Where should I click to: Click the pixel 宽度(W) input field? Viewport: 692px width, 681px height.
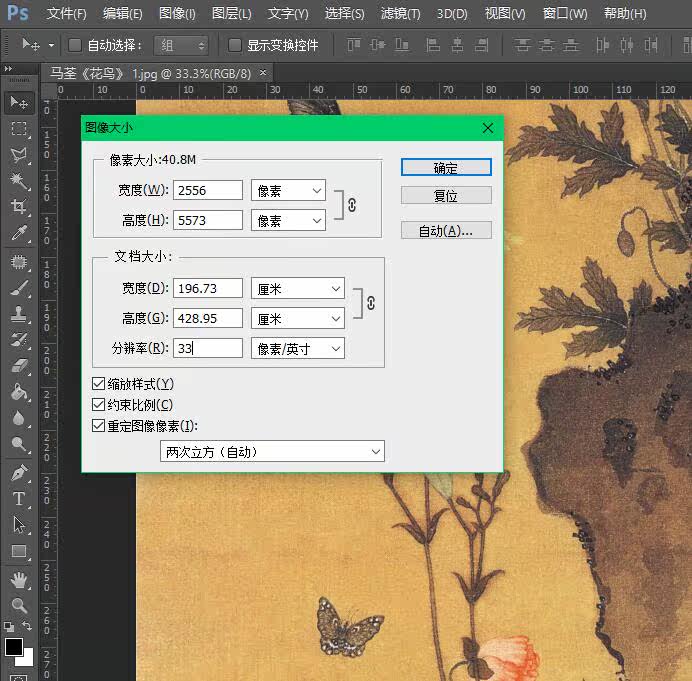pyautogui.click(x=208, y=190)
